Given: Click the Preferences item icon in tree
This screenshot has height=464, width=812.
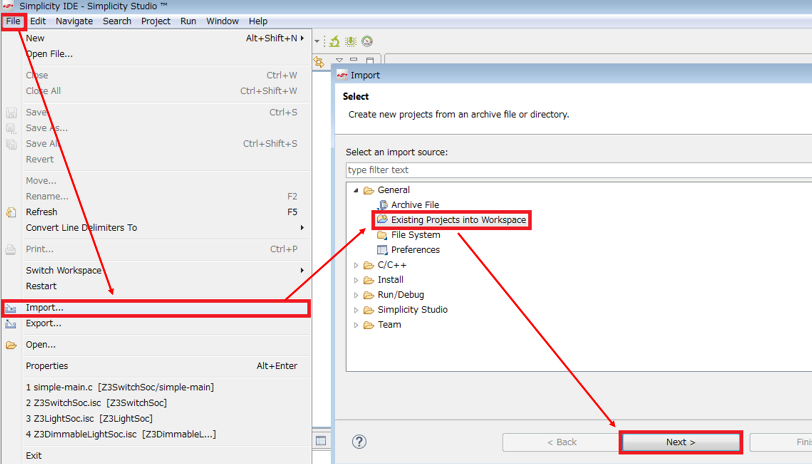Looking at the screenshot, I should point(382,250).
